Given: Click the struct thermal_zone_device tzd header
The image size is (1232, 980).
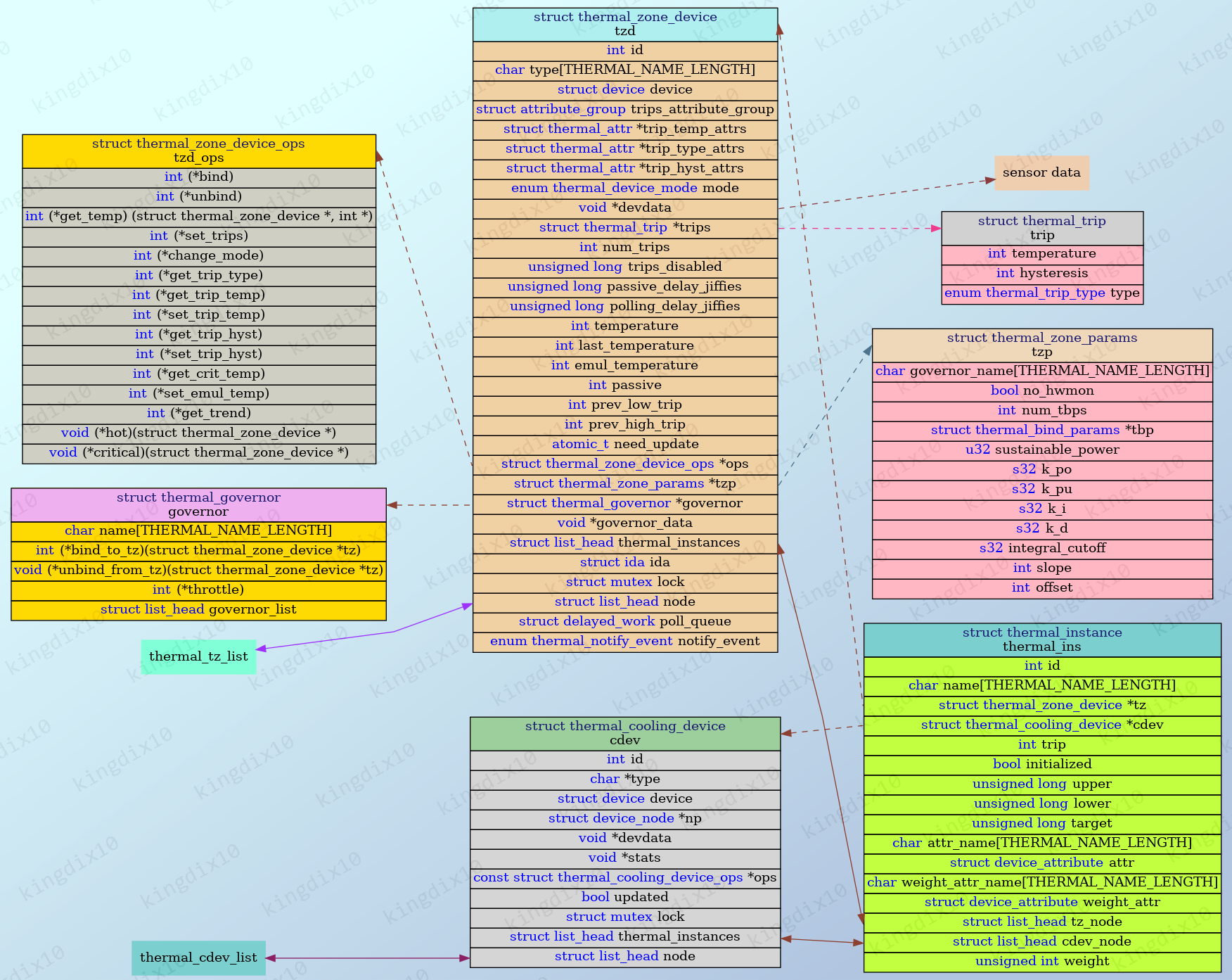Looking at the screenshot, I should pyautogui.click(x=624, y=23).
